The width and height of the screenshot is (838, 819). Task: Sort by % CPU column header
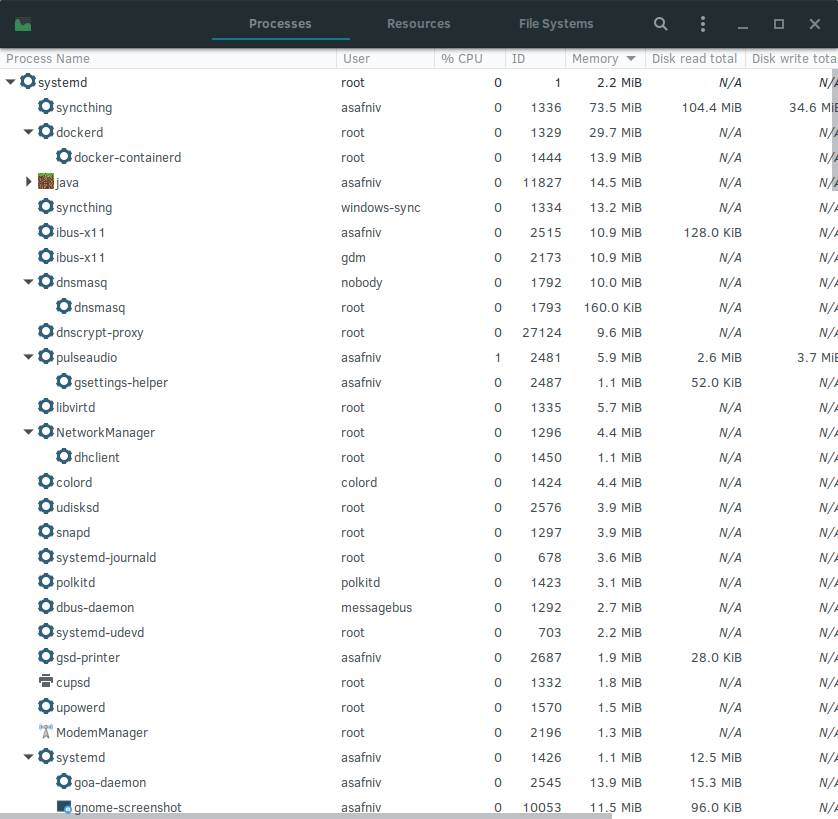click(x=470, y=58)
